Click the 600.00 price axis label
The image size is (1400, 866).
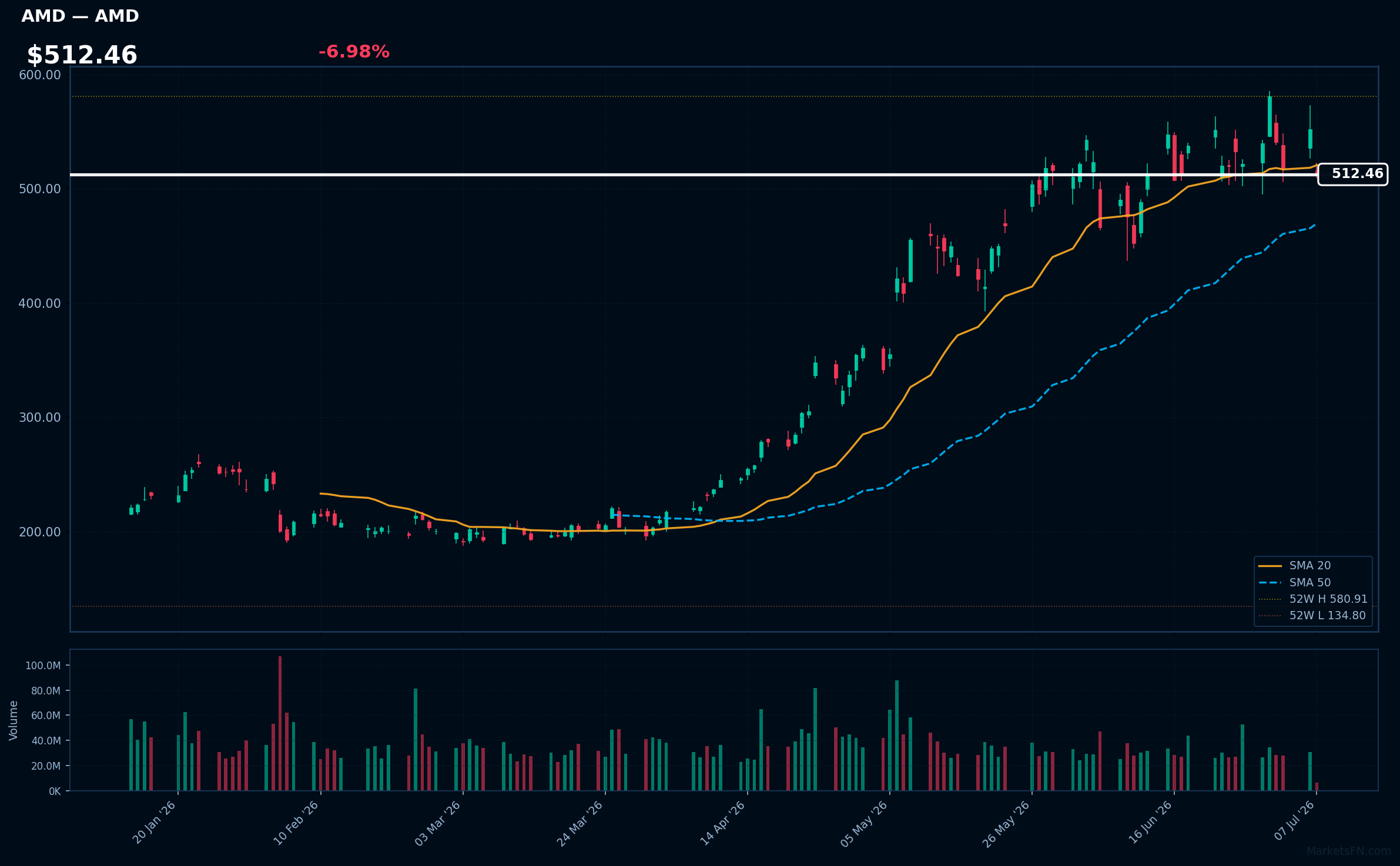[x=40, y=75]
